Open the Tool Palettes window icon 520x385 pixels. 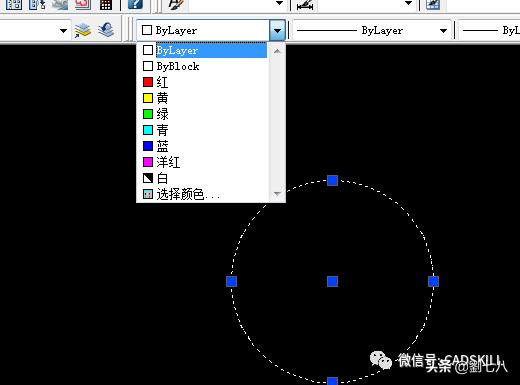pos(37,4)
